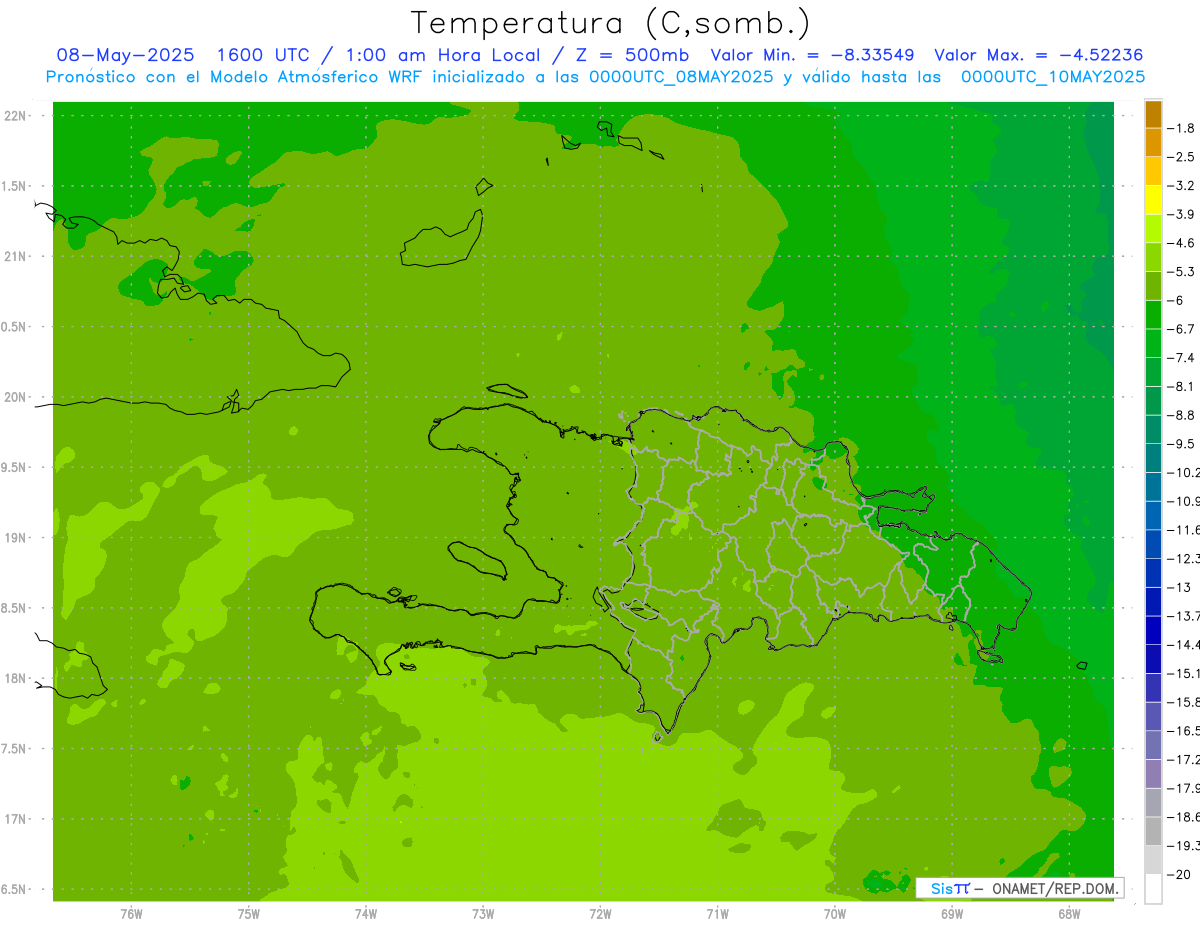
Task: Click the '19N' latitude label
Action: coord(16,538)
